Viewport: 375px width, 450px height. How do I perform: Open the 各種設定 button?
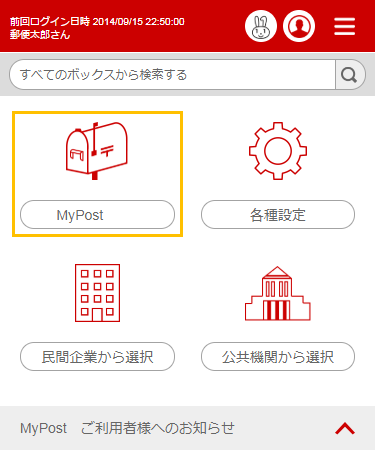coord(278,215)
